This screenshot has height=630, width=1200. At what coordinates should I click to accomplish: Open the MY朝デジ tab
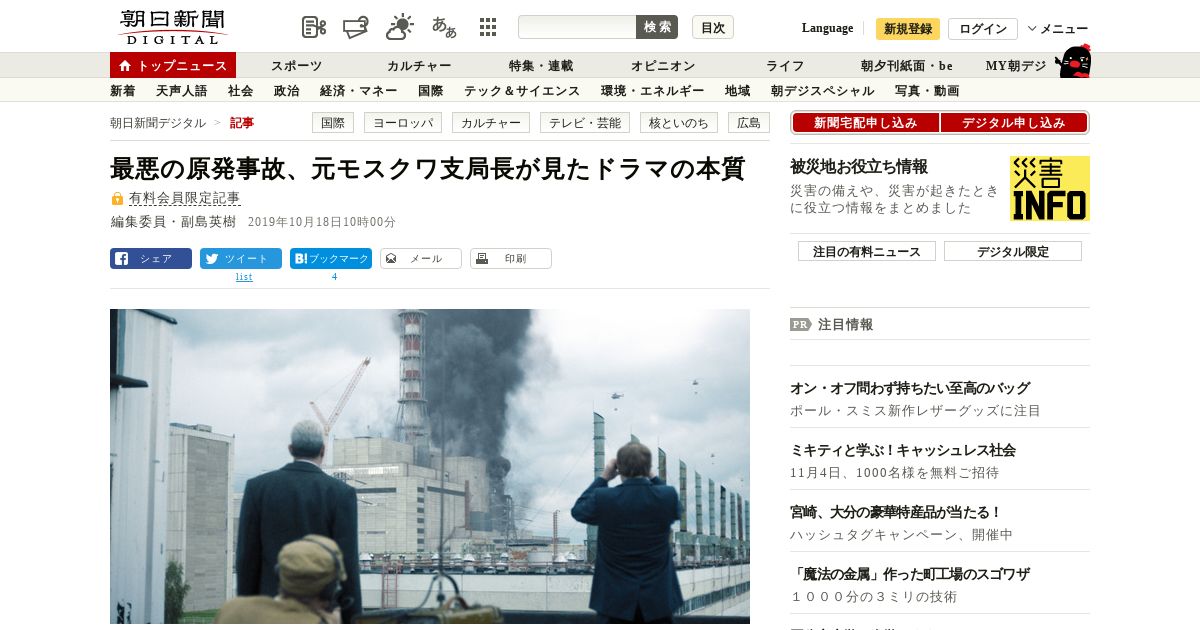(1016, 66)
